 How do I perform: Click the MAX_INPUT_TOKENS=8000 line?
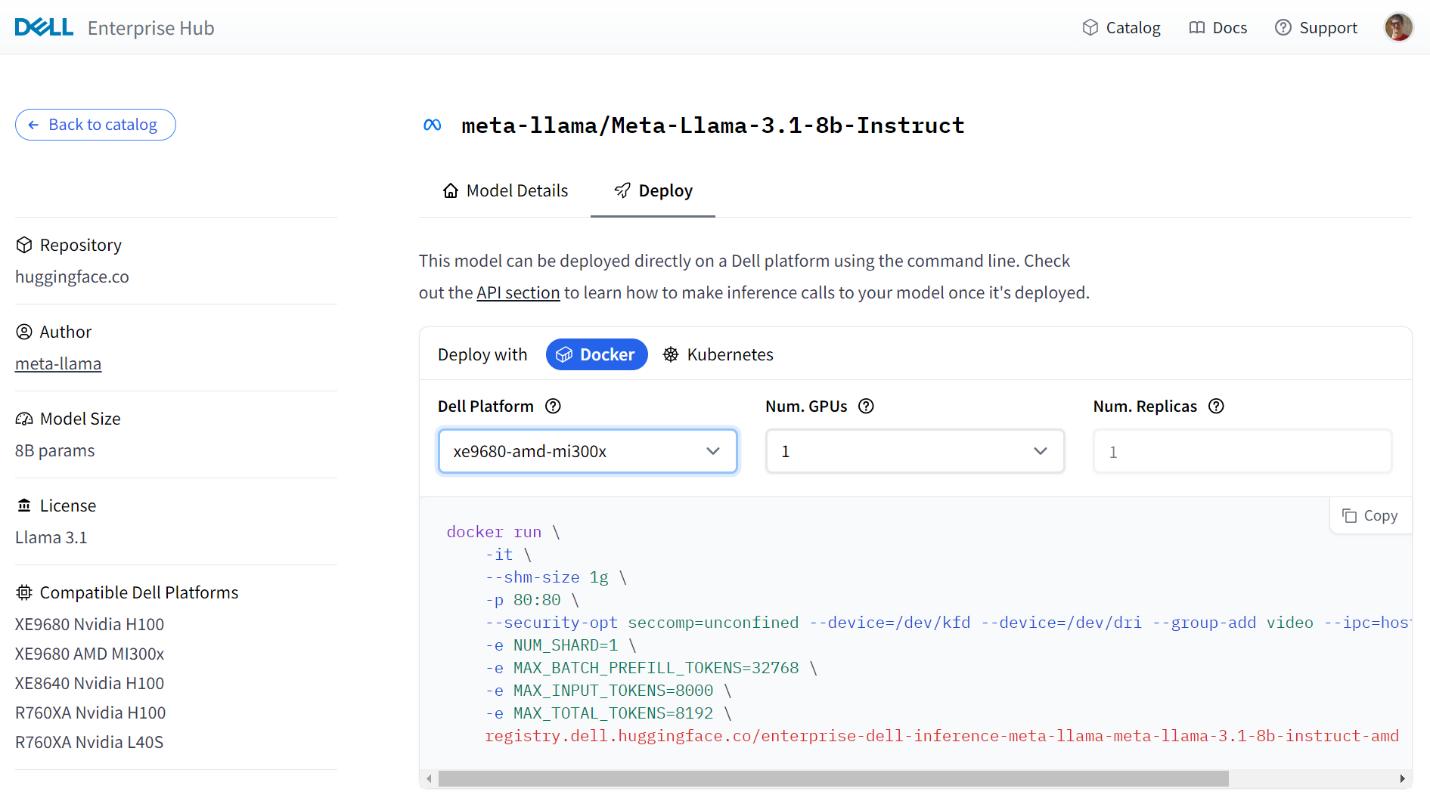(608, 691)
